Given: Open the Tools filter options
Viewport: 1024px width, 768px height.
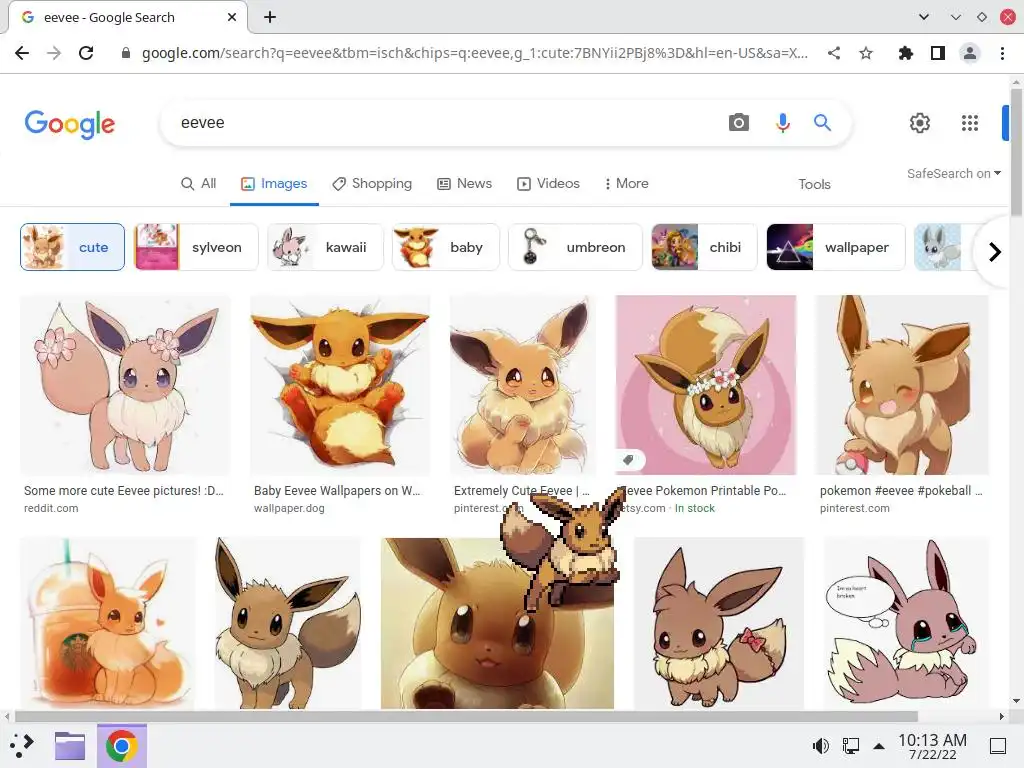Looking at the screenshot, I should click(814, 184).
